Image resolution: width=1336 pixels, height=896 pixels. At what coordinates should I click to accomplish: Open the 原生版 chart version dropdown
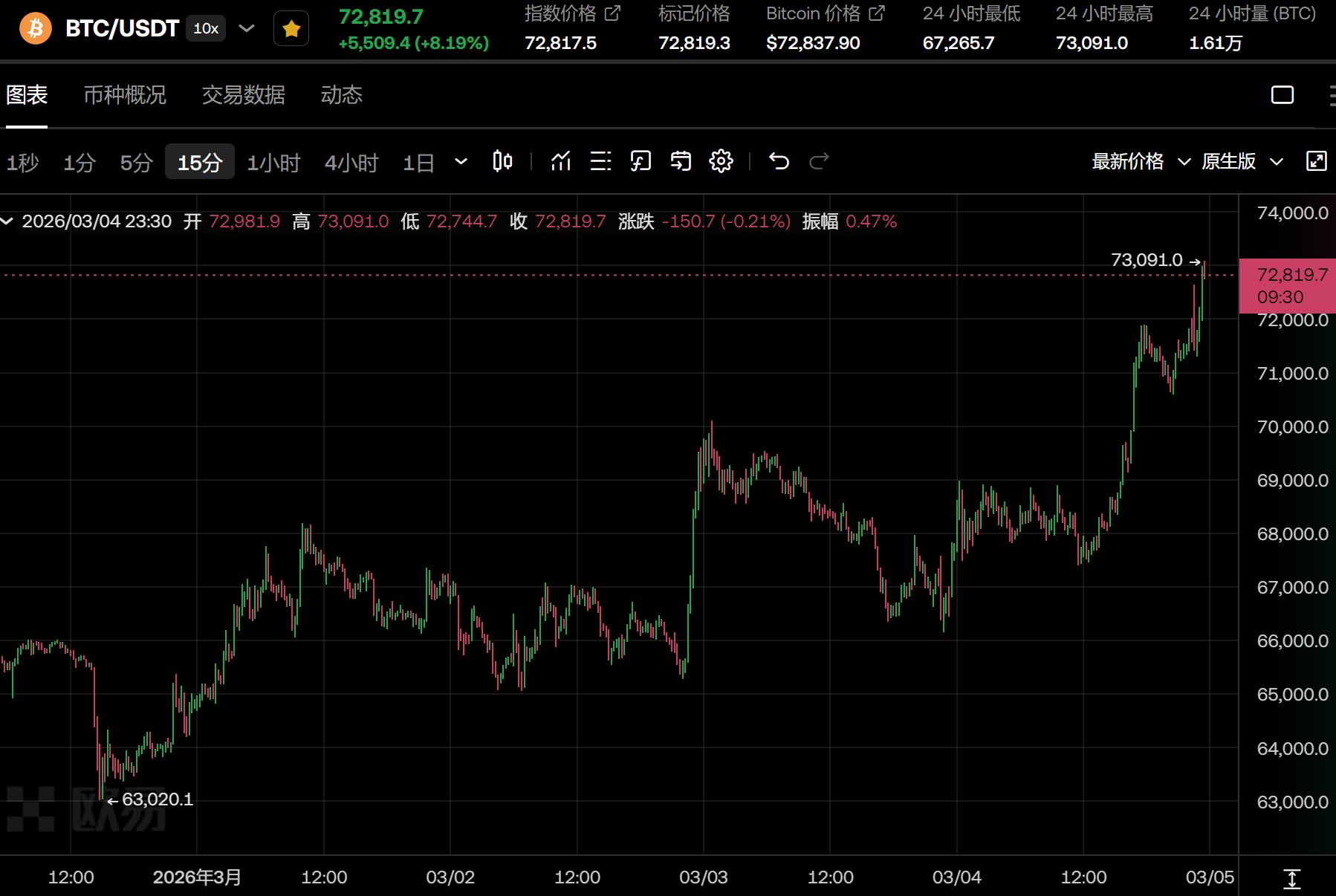(x=1242, y=161)
